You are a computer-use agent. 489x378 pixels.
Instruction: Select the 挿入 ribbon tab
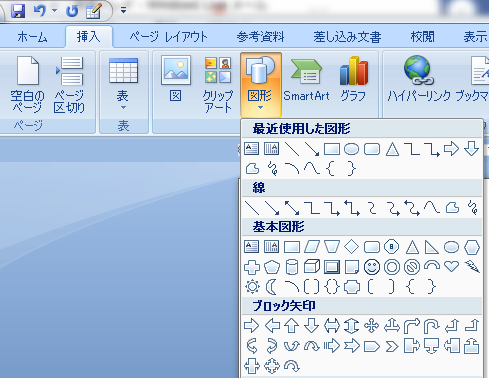88,37
